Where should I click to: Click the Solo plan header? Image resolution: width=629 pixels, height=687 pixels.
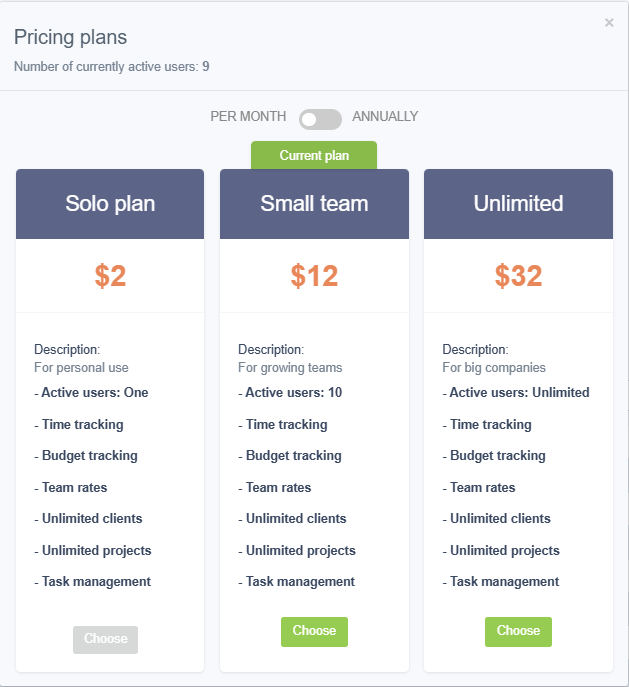tap(110, 204)
